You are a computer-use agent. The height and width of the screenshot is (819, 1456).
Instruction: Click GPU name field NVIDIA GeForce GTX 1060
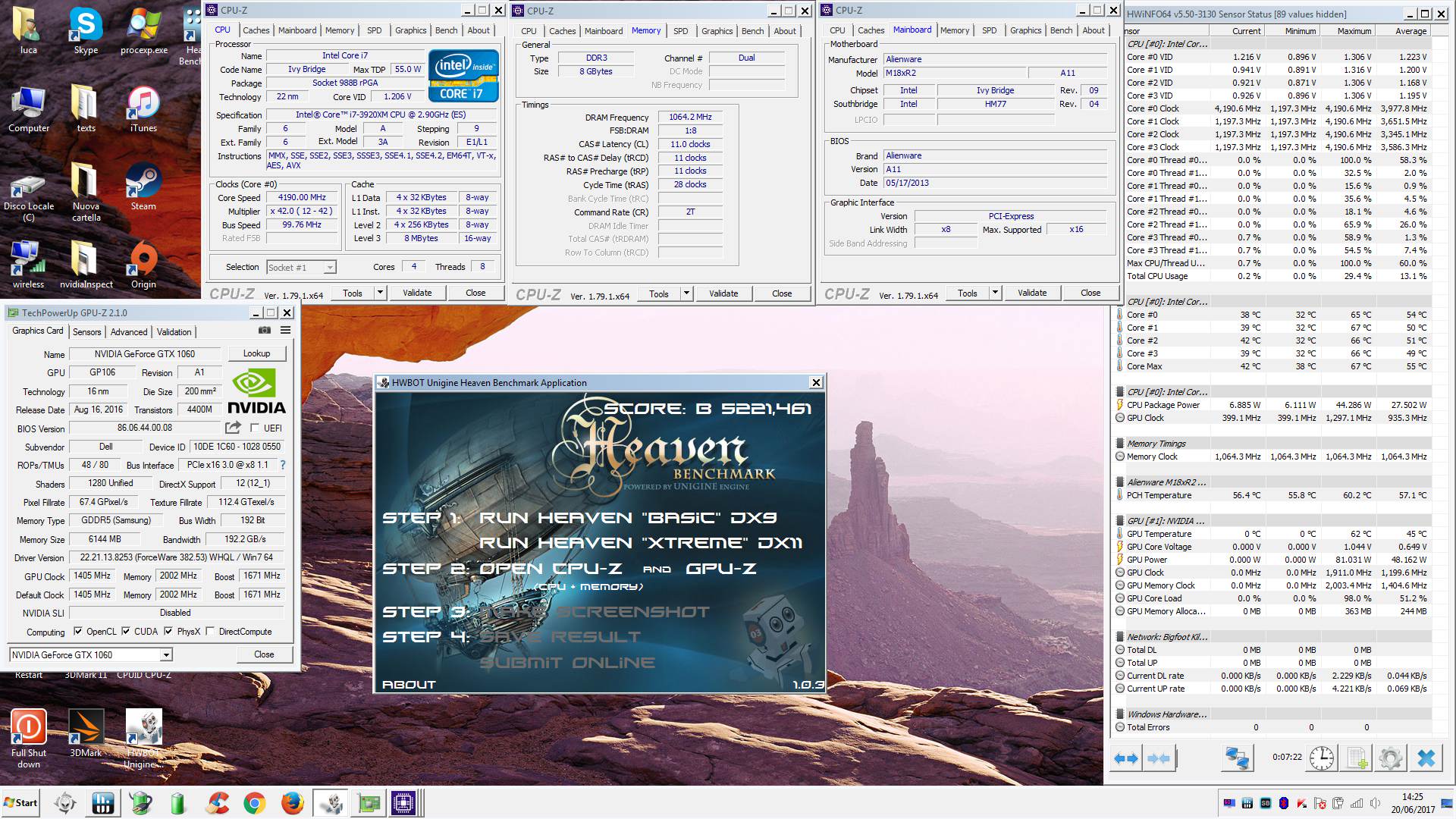pos(145,353)
